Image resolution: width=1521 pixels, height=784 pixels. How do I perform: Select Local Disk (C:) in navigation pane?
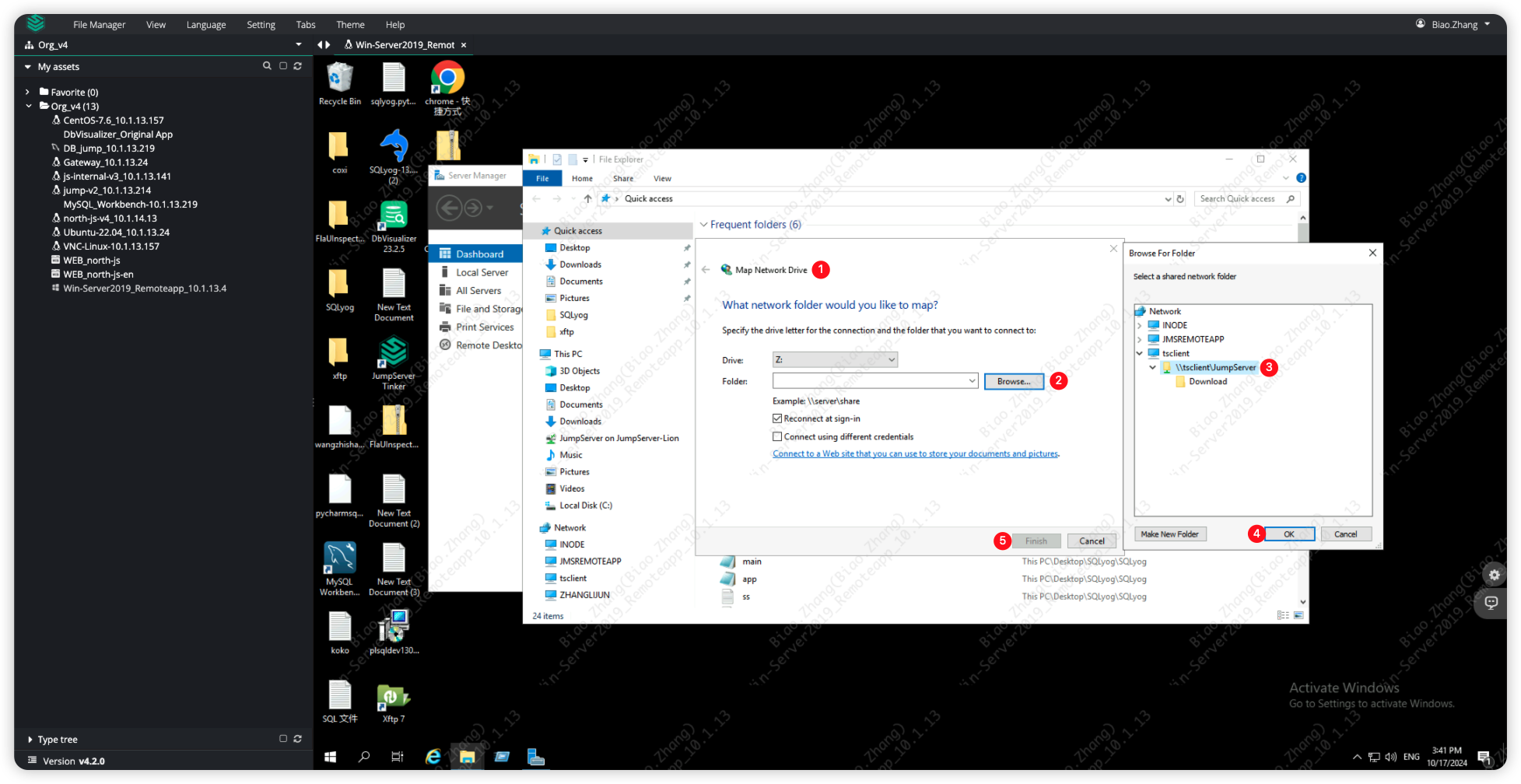click(x=585, y=506)
